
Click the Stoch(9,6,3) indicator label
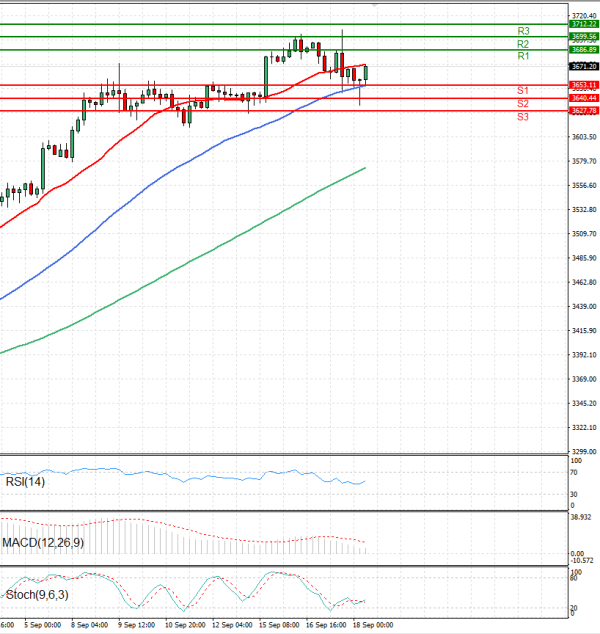(x=37, y=595)
